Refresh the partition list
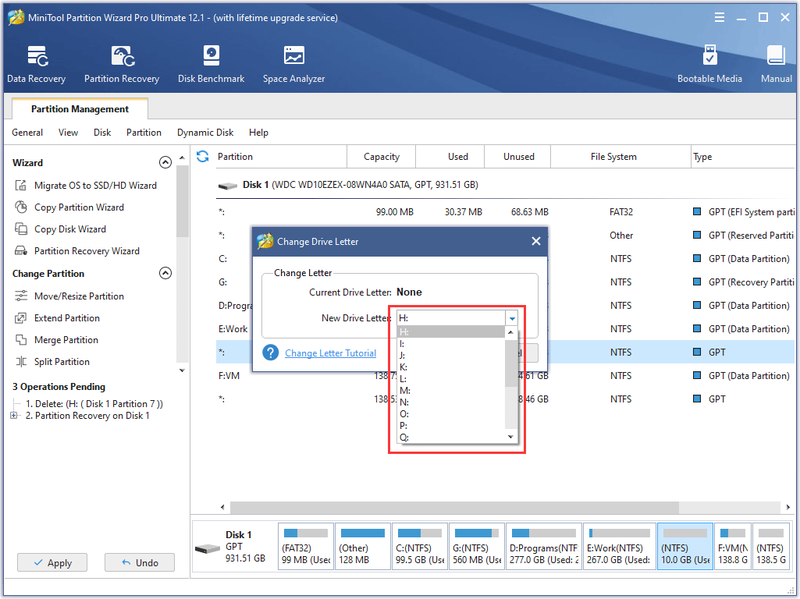800x599 pixels. 203,156
